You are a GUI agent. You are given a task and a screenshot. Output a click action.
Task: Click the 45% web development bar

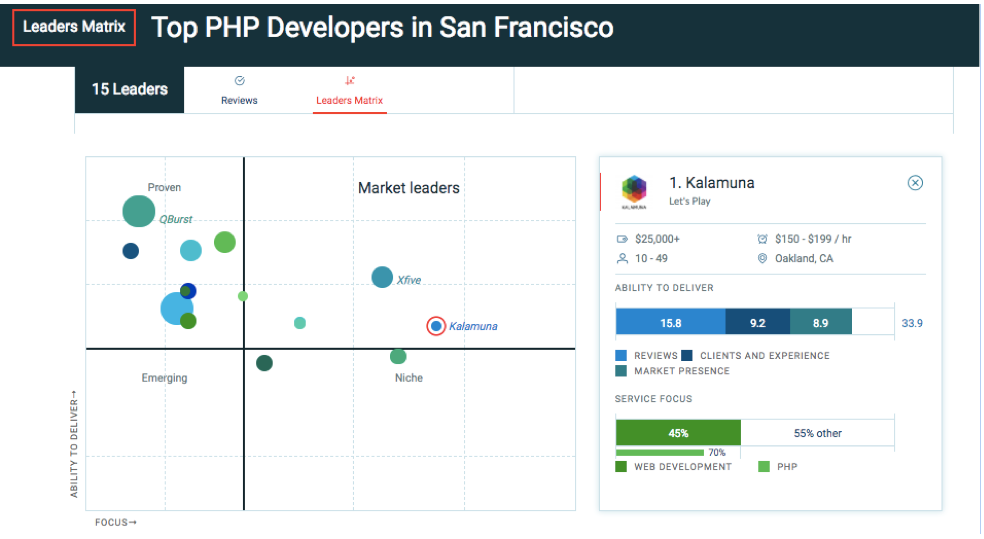click(x=678, y=433)
